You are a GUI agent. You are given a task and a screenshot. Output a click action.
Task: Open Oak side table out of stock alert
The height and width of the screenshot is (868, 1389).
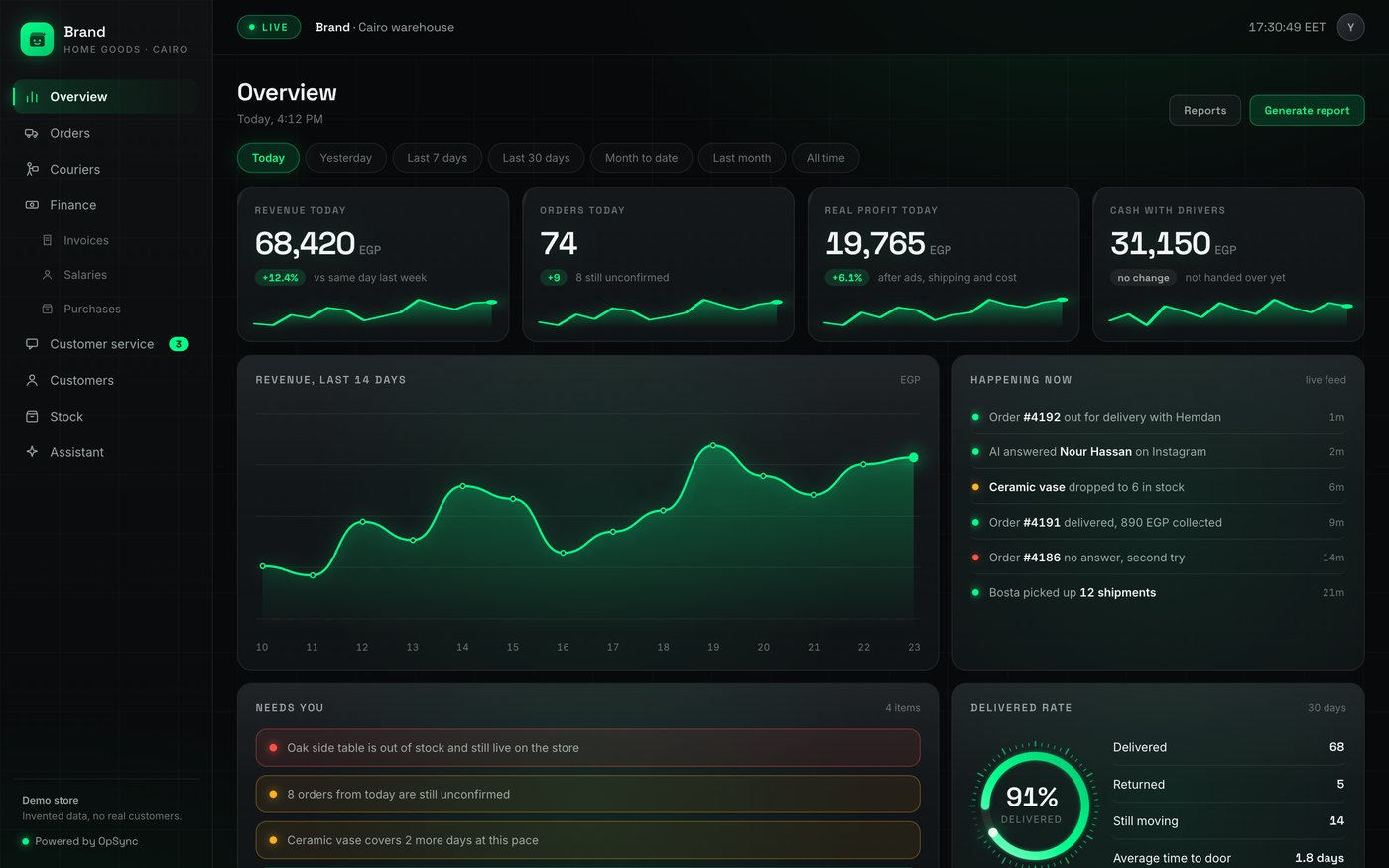coord(587,748)
